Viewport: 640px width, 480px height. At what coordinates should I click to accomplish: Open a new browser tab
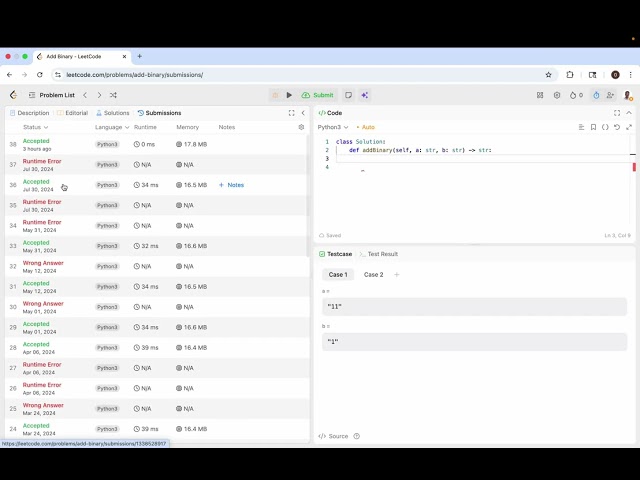coord(140,56)
